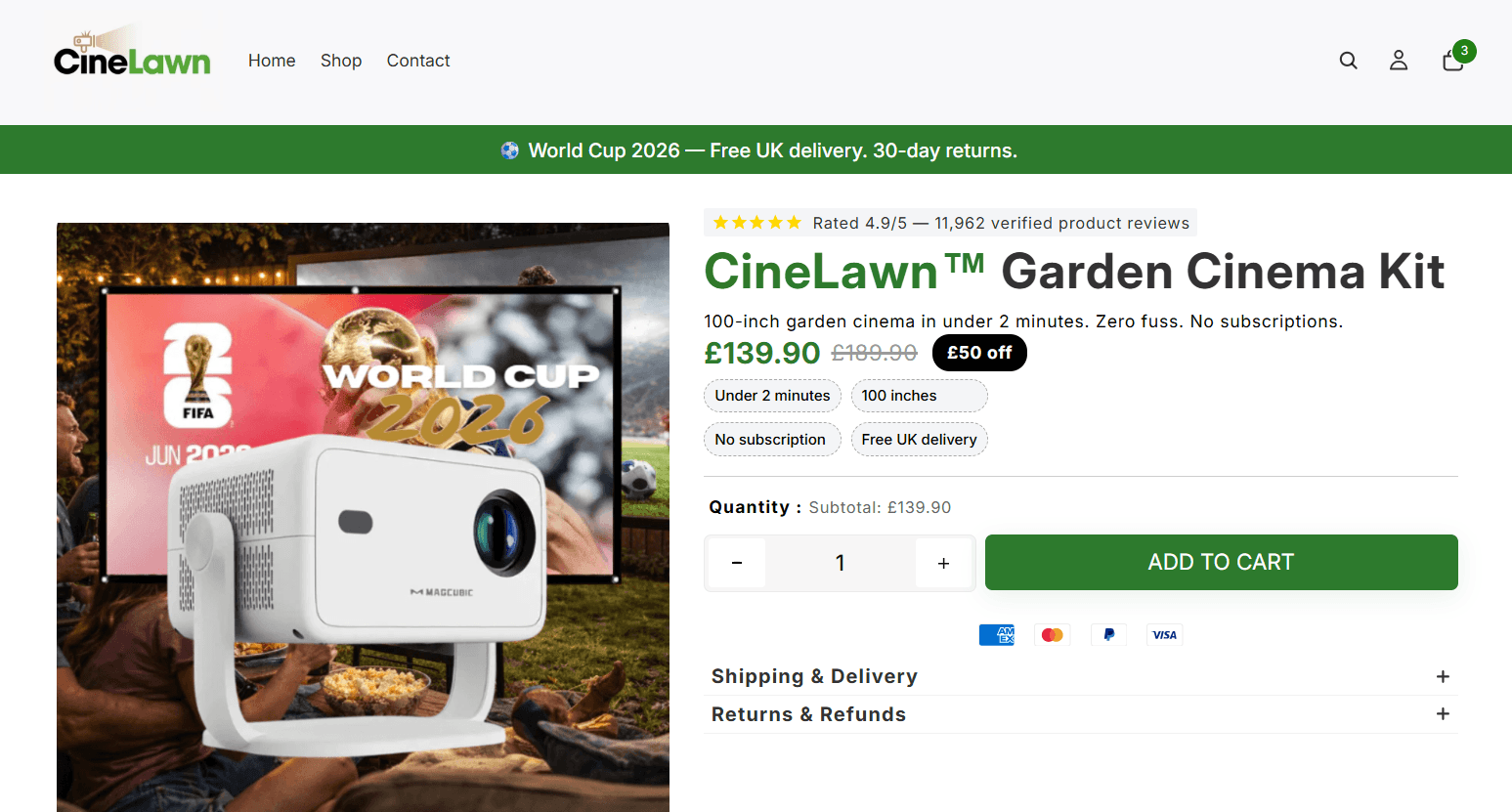Increase quantity with the plus button
The width and height of the screenshot is (1512, 812).
(943, 563)
